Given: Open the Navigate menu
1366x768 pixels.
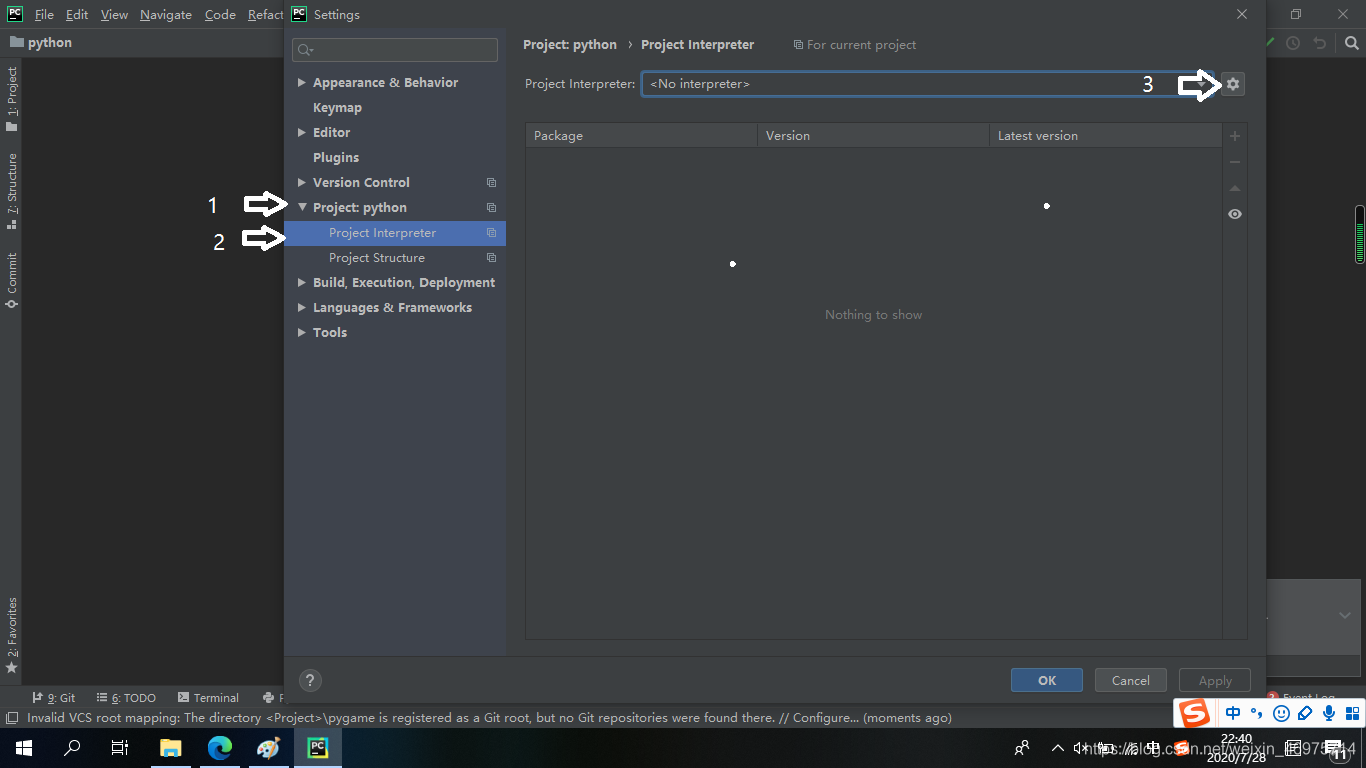Looking at the screenshot, I should [x=166, y=15].
